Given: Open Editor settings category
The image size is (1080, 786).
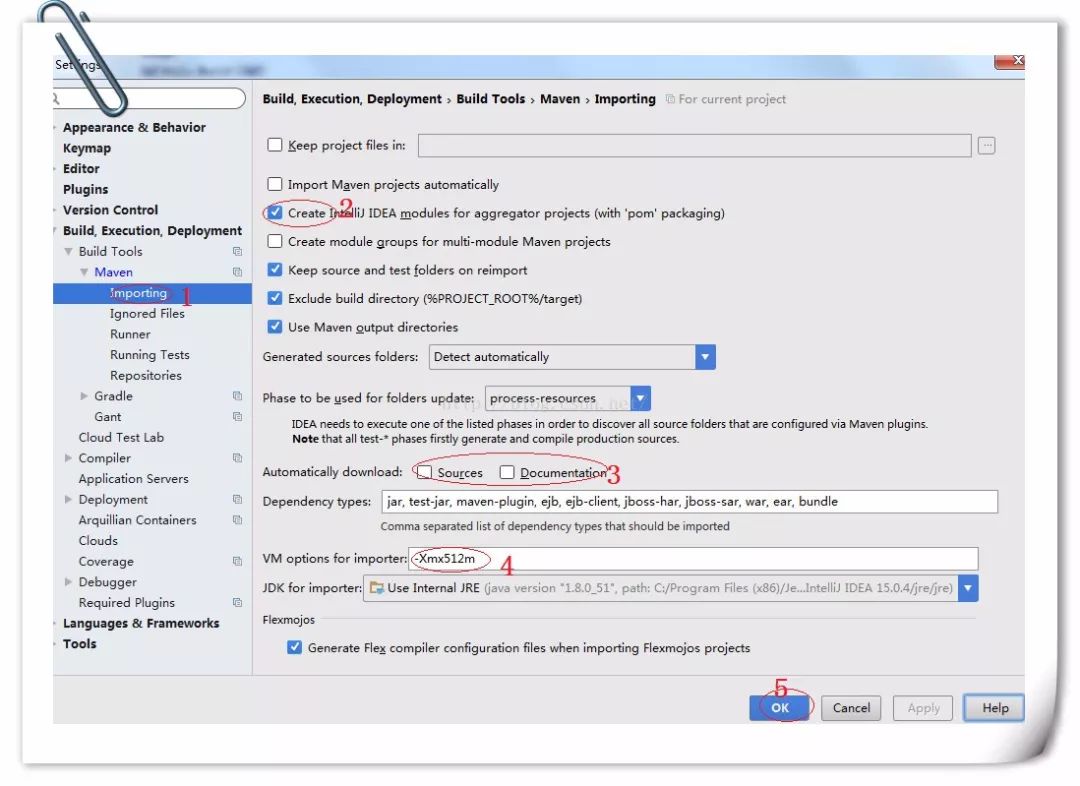Looking at the screenshot, I should point(81,169).
